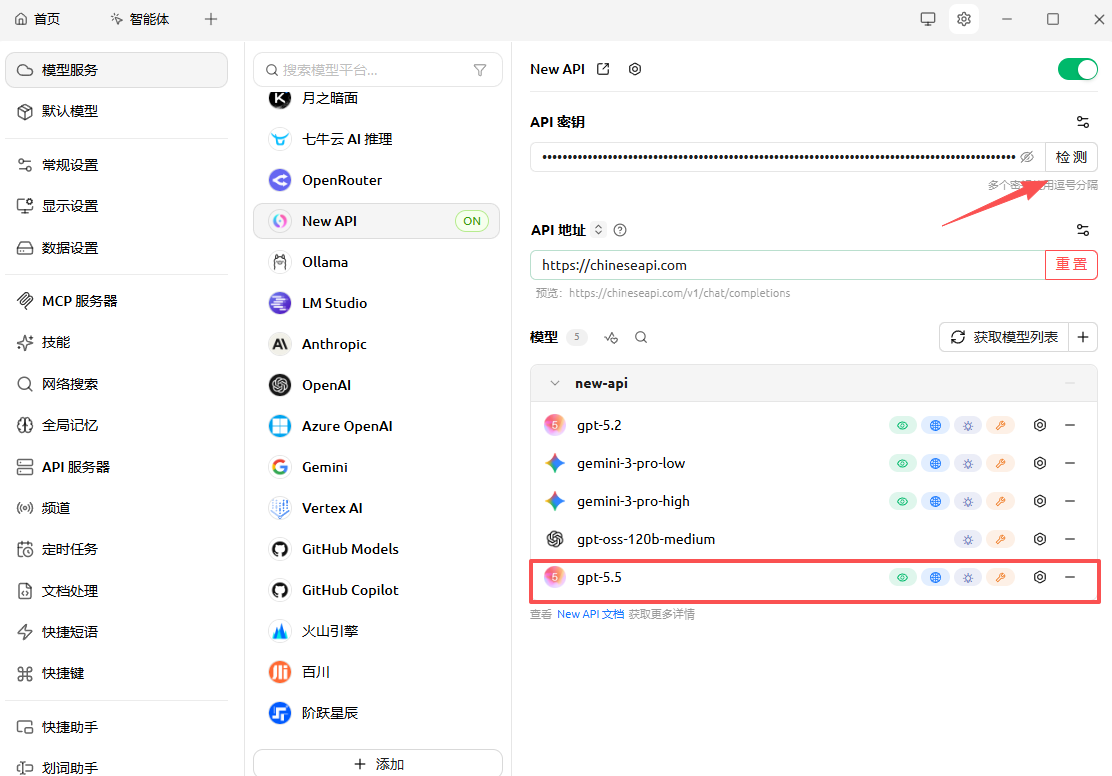Open settings for gpt-5.5 model
The height and width of the screenshot is (776, 1112).
1040,577
